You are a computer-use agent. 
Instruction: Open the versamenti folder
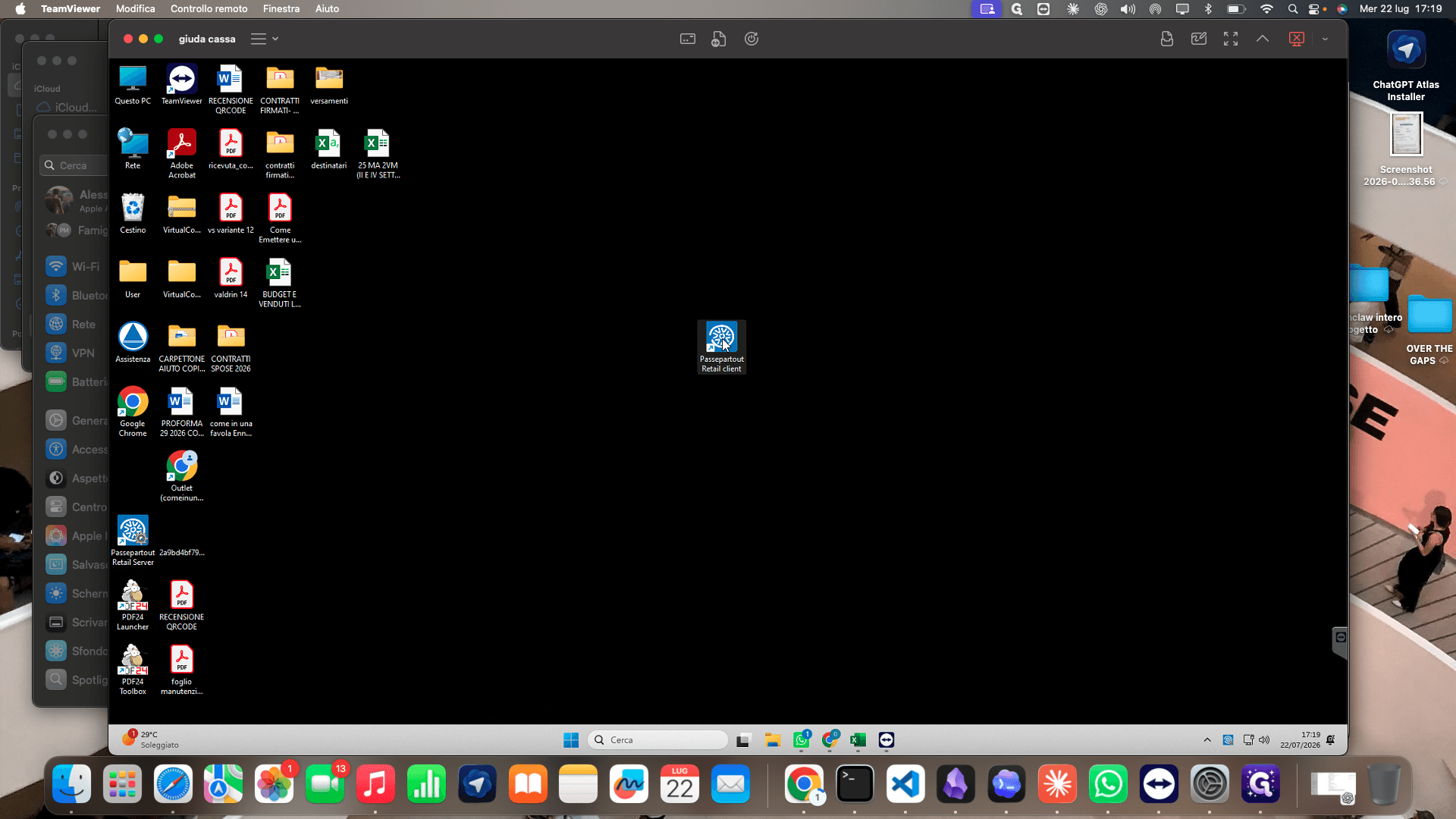point(329,85)
